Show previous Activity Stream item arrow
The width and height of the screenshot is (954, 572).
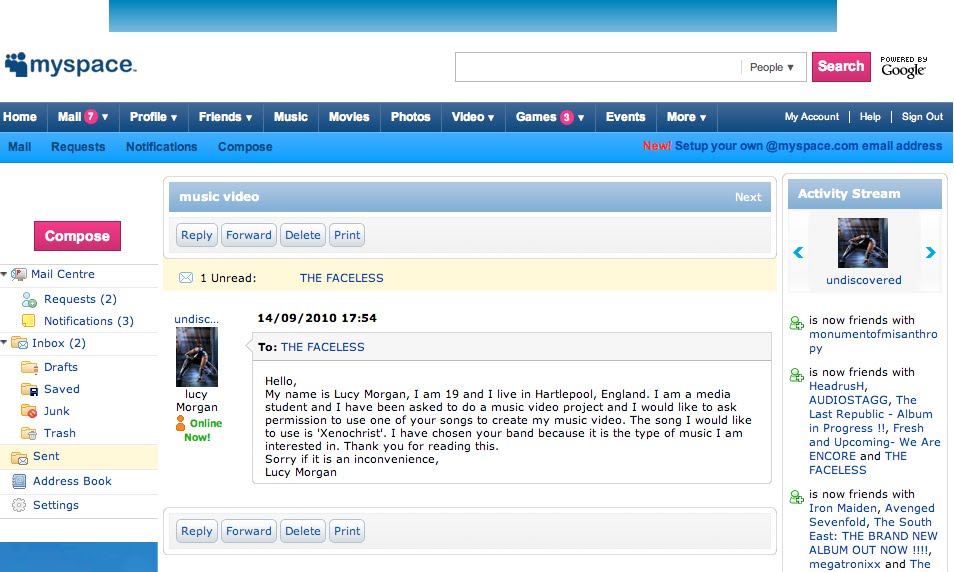click(x=798, y=252)
